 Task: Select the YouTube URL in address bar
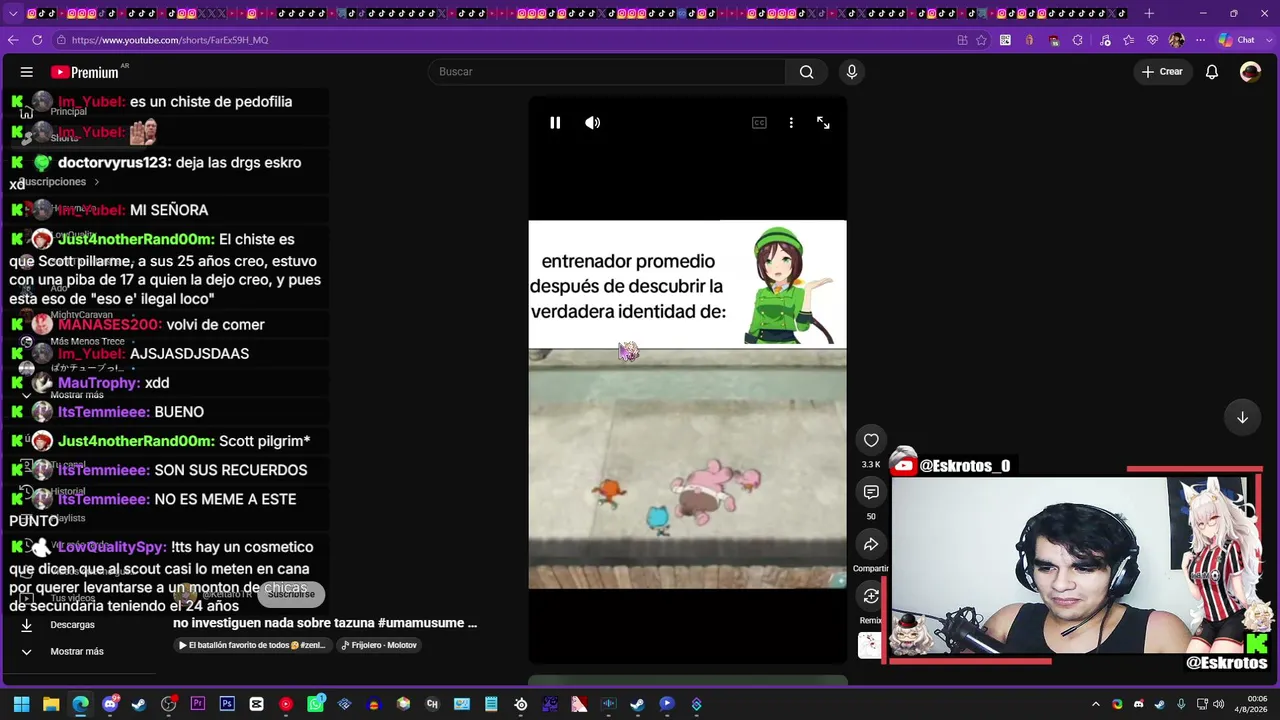170,40
